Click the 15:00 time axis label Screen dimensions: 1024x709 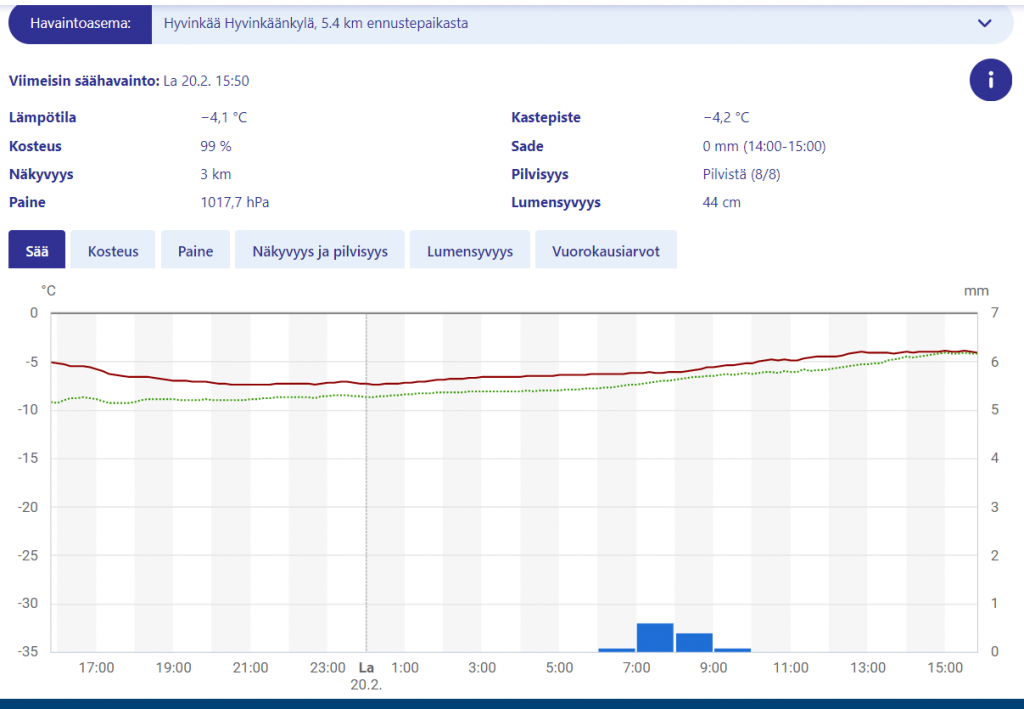pyautogui.click(x=945, y=668)
